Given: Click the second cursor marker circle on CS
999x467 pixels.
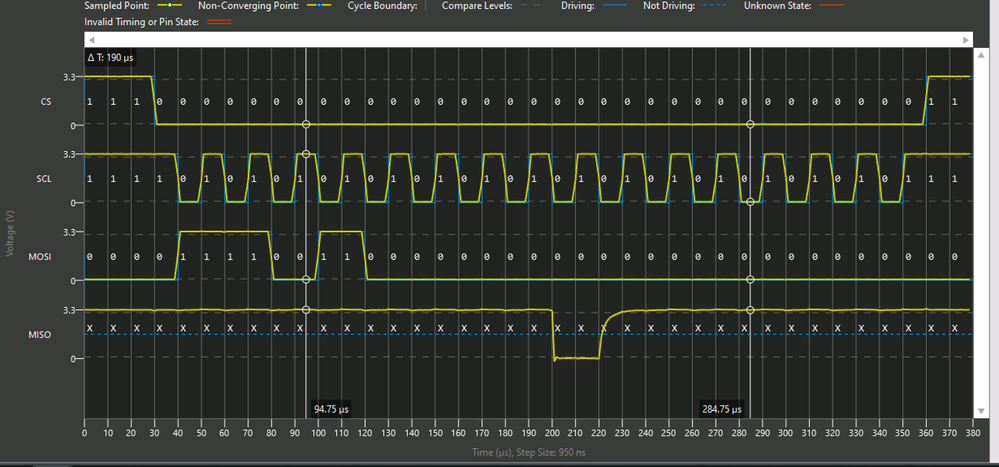Looking at the screenshot, I should point(751,125).
